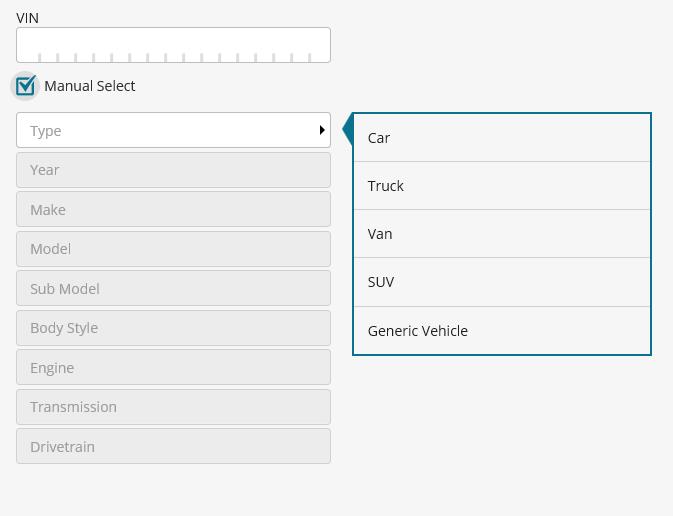Click the Year dropdown field
The width and height of the screenshot is (673, 516).
(173, 170)
